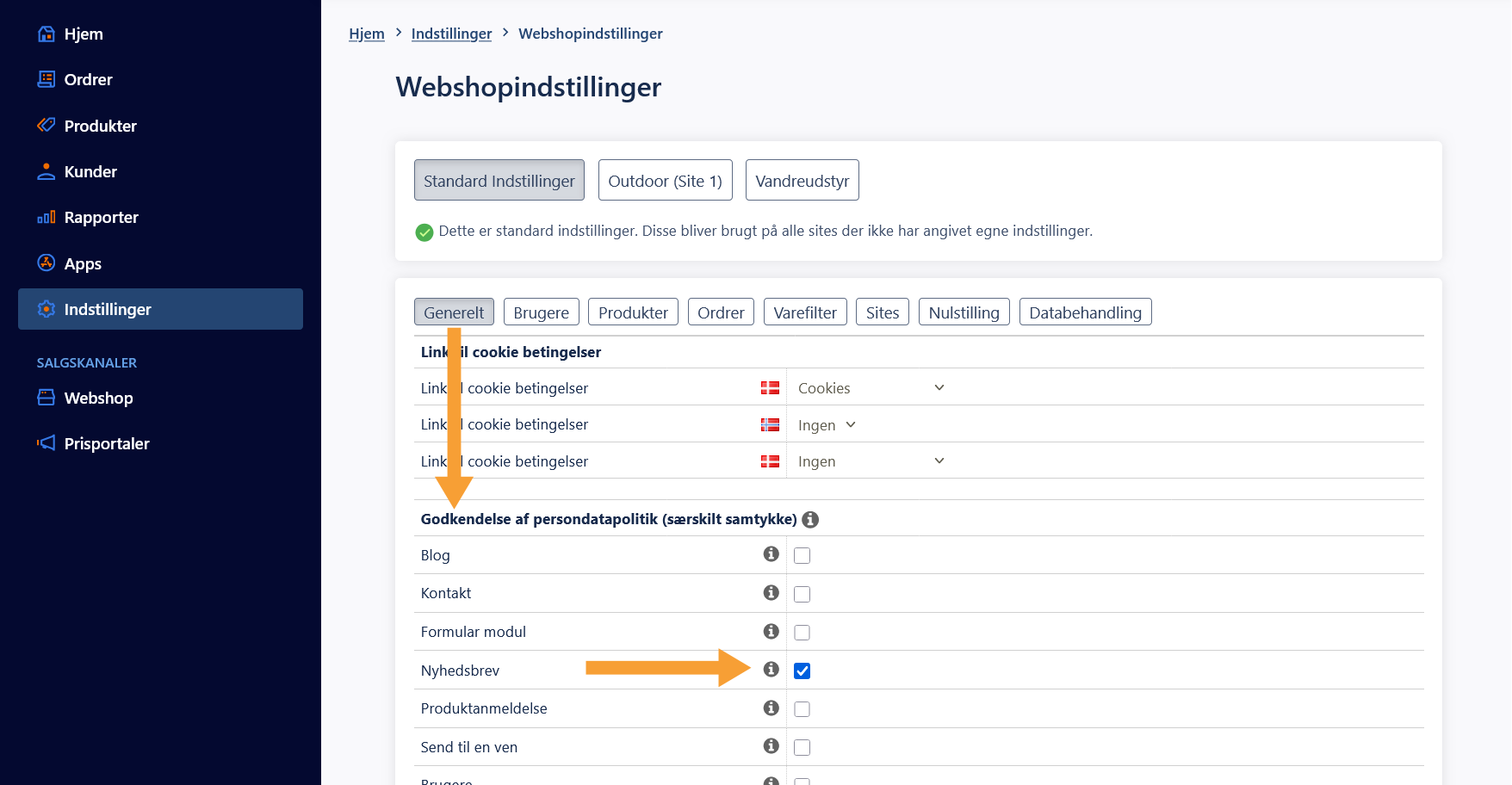Open the Databehandling tab

pyautogui.click(x=1085, y=312)
